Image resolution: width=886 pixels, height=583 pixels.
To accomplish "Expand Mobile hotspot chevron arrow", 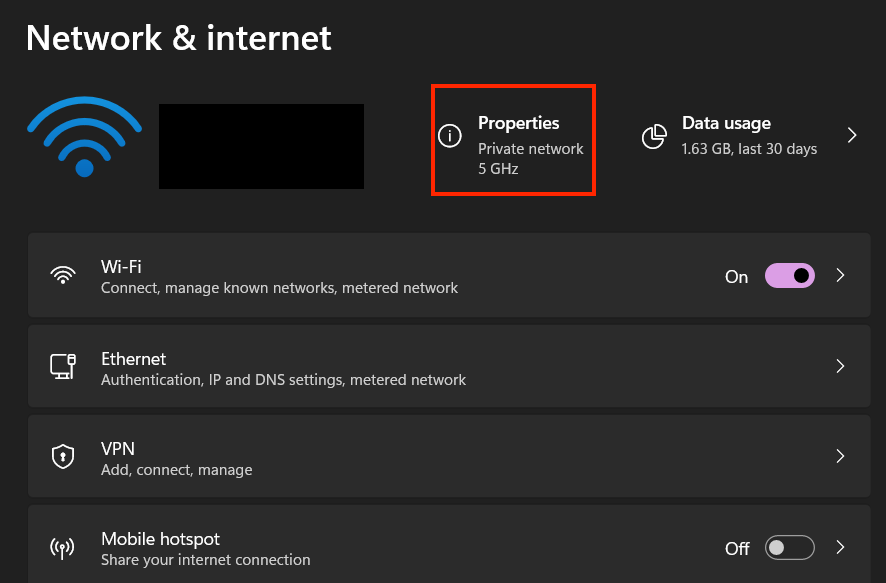I will click(x=840, y=548).
